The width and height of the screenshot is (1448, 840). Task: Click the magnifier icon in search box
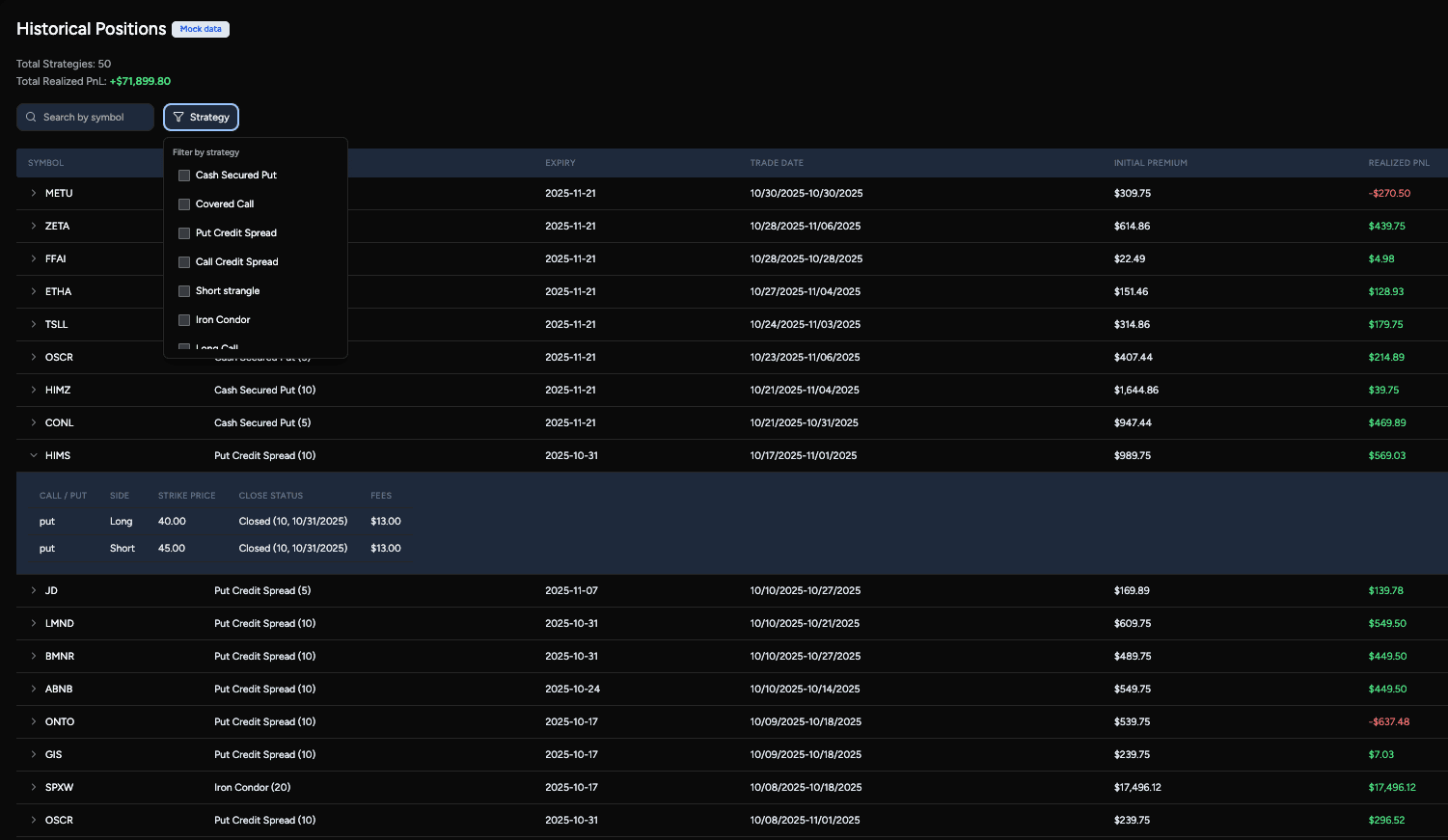(x=31, y=118)
